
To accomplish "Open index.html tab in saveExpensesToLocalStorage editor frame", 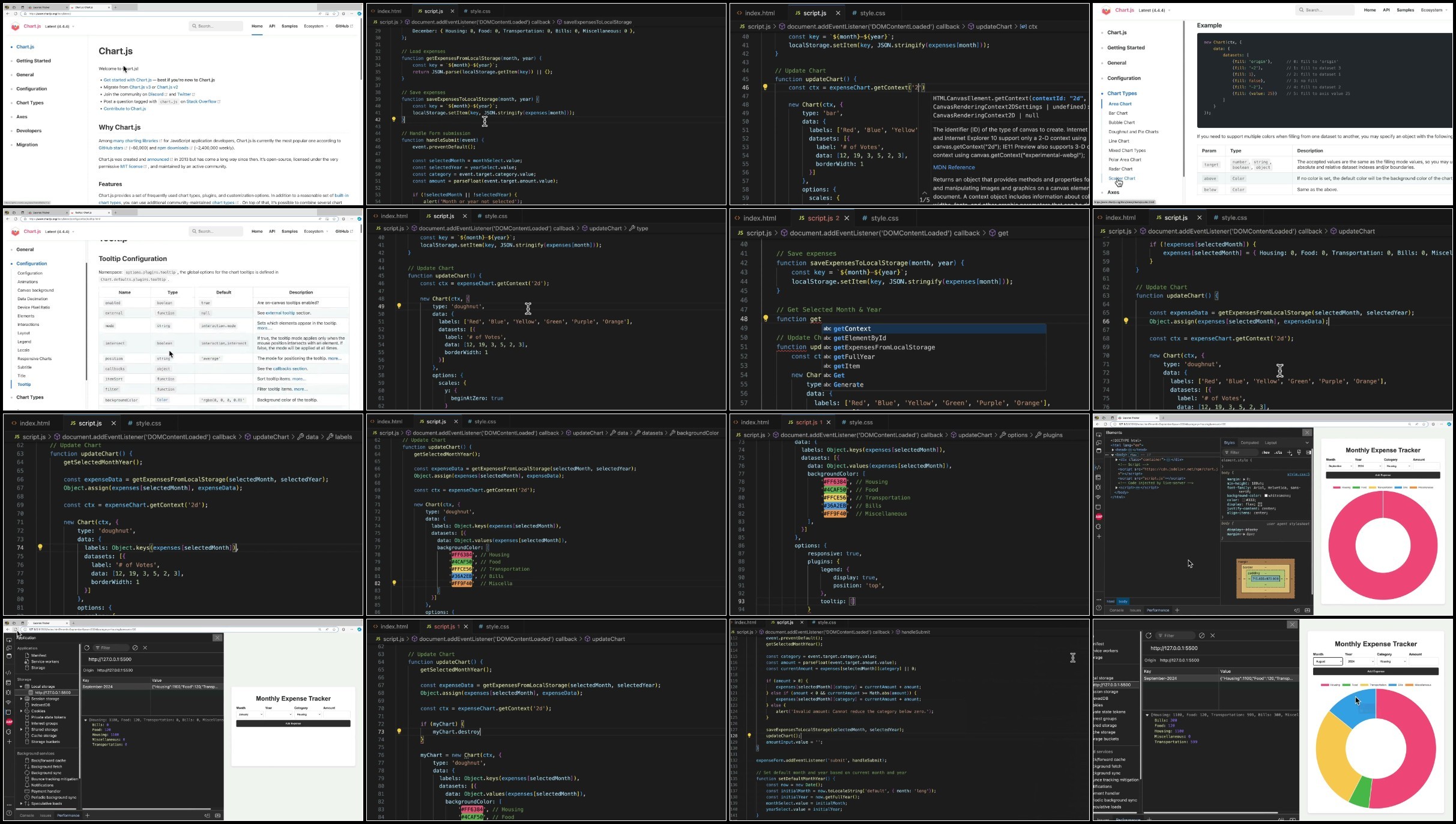I will click(388, 11).
